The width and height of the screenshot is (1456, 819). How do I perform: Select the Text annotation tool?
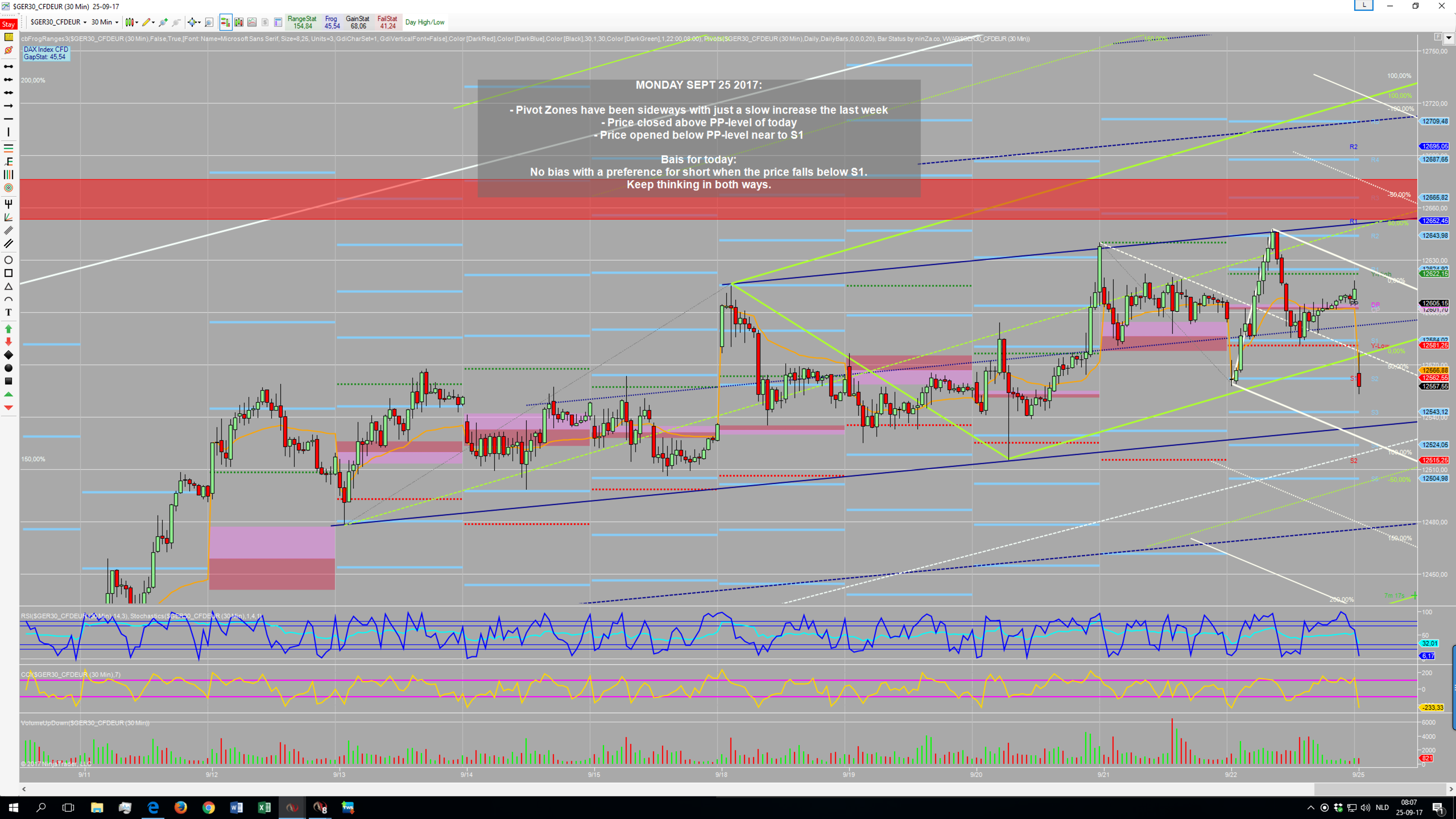[9, 313]
